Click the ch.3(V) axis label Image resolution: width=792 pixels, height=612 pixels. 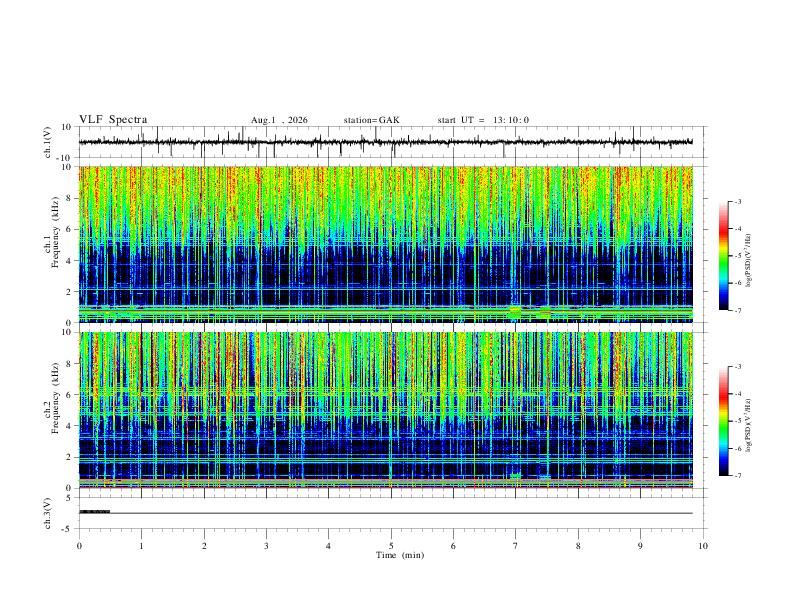point(48,513)
